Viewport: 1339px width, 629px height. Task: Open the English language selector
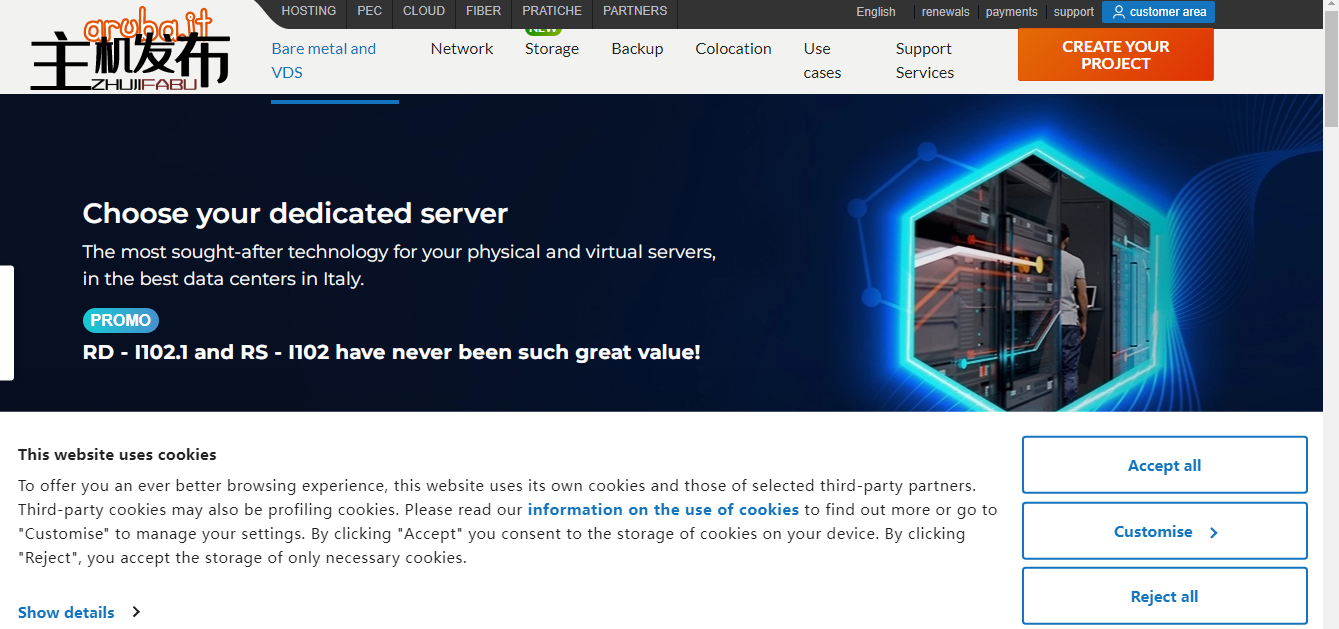[x=875, y=12]
